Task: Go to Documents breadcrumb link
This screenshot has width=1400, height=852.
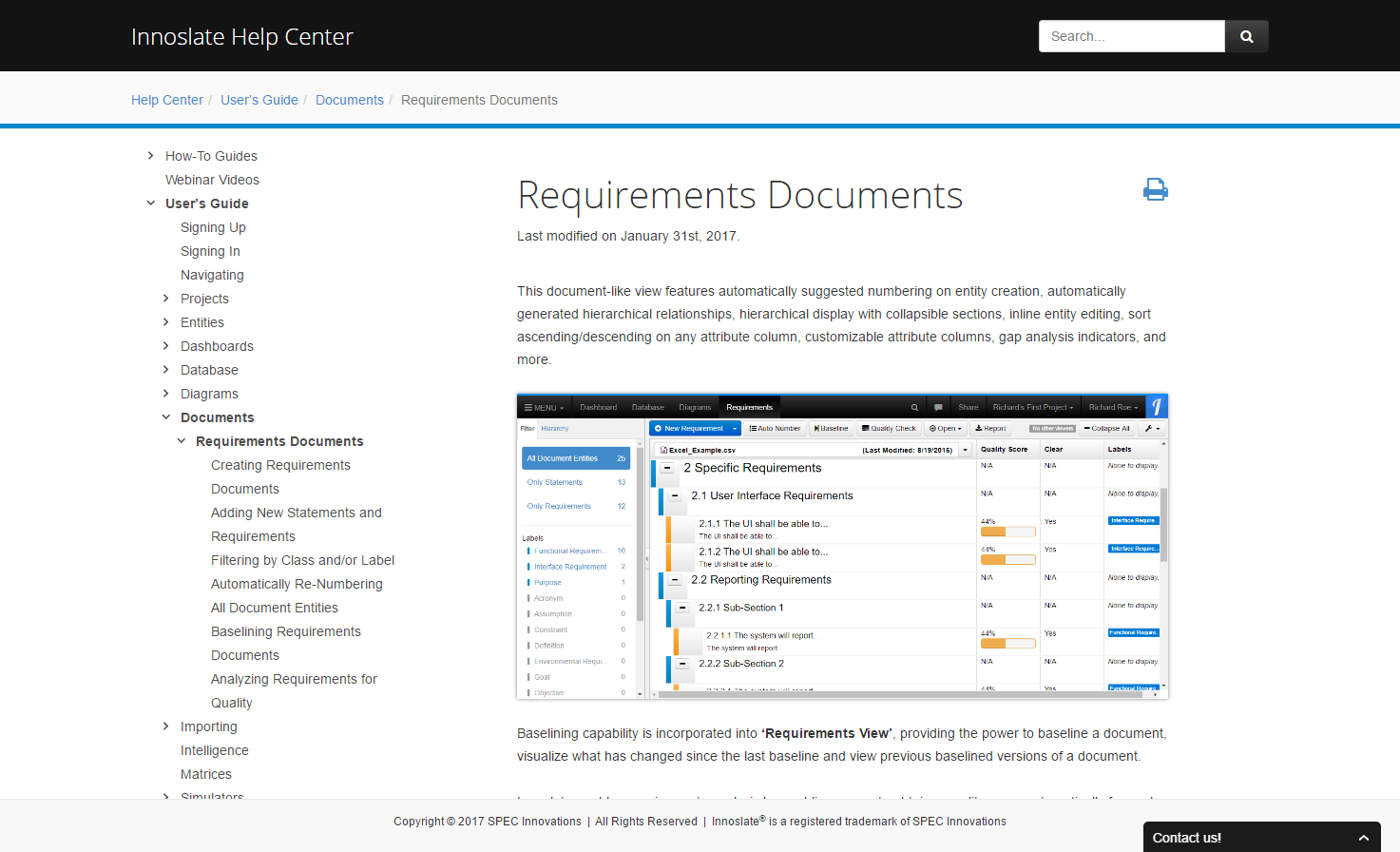Action: pos(350,100)
